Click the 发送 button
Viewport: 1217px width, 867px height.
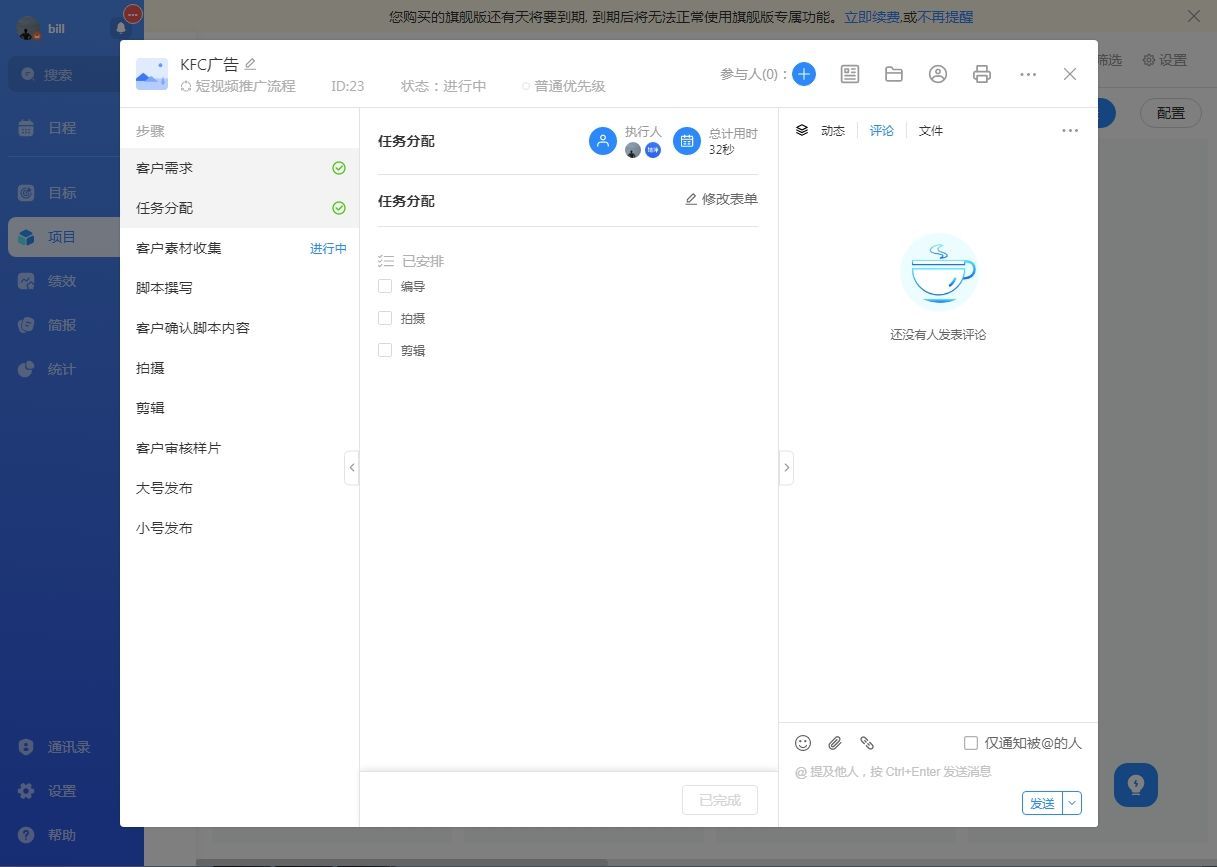tap(1042, 803)
